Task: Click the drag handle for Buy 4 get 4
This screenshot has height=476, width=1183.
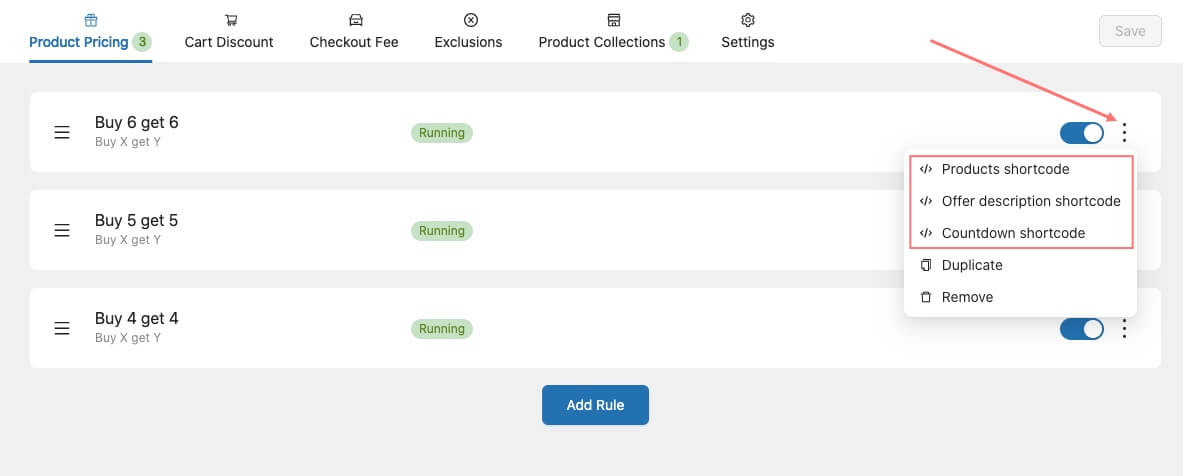Action: point(62,328)
